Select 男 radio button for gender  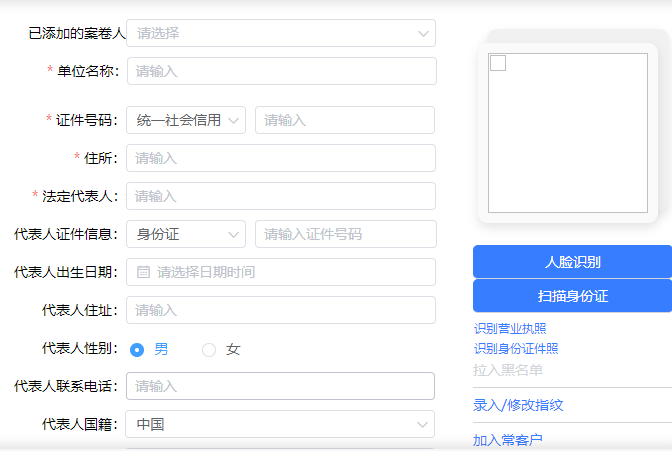[x=137, y=350]
